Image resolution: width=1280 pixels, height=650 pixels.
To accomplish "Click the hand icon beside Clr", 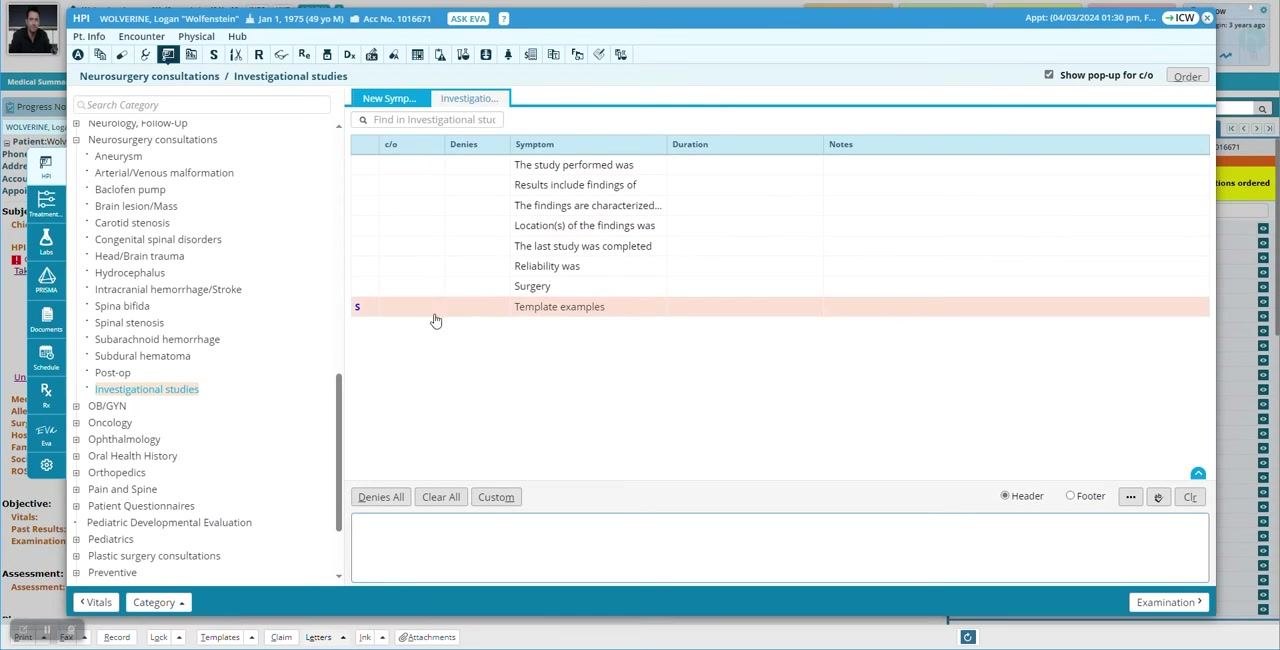I will (x=1159, y=497).
